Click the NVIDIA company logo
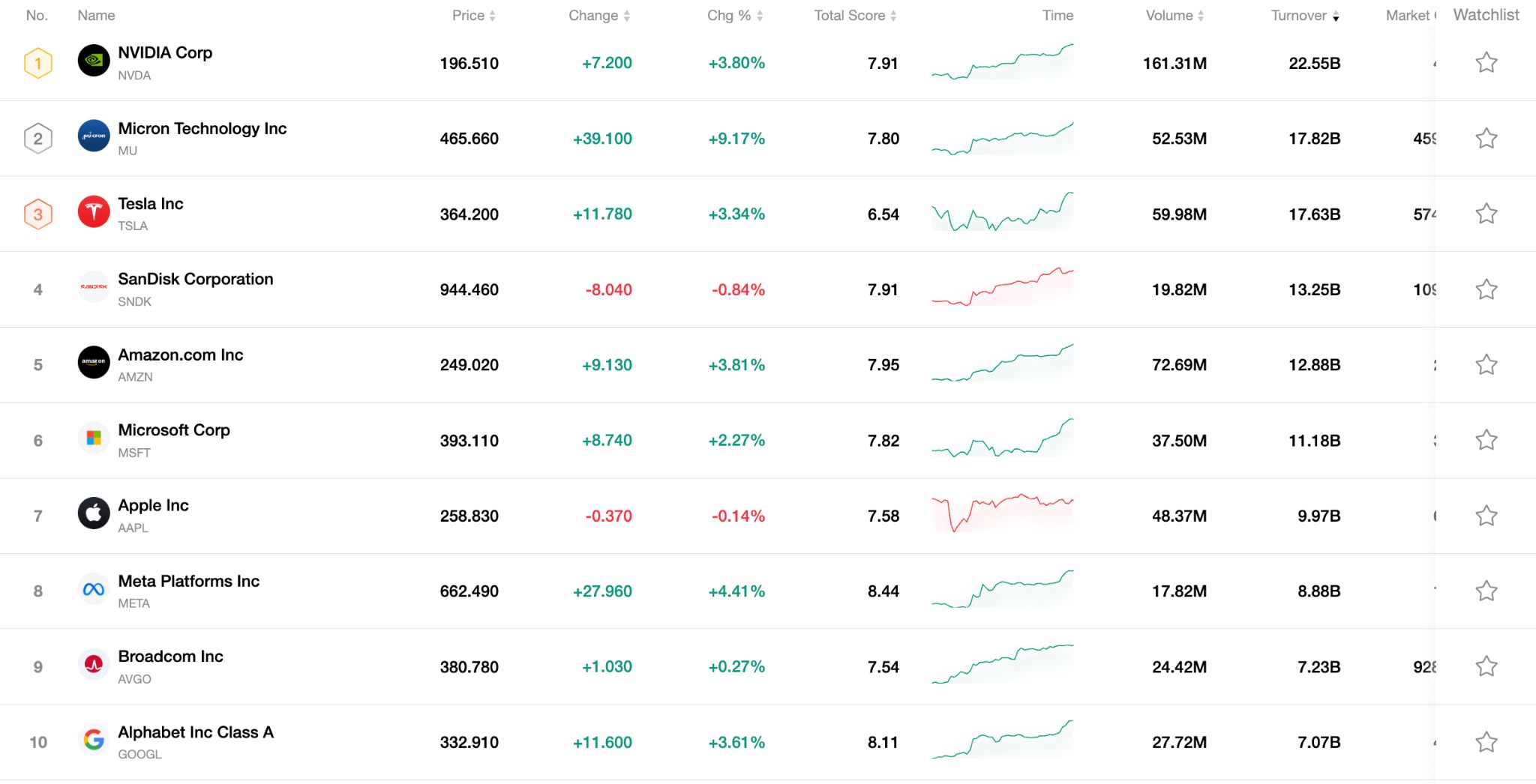Screen dimensions: 1536x784 93,62
